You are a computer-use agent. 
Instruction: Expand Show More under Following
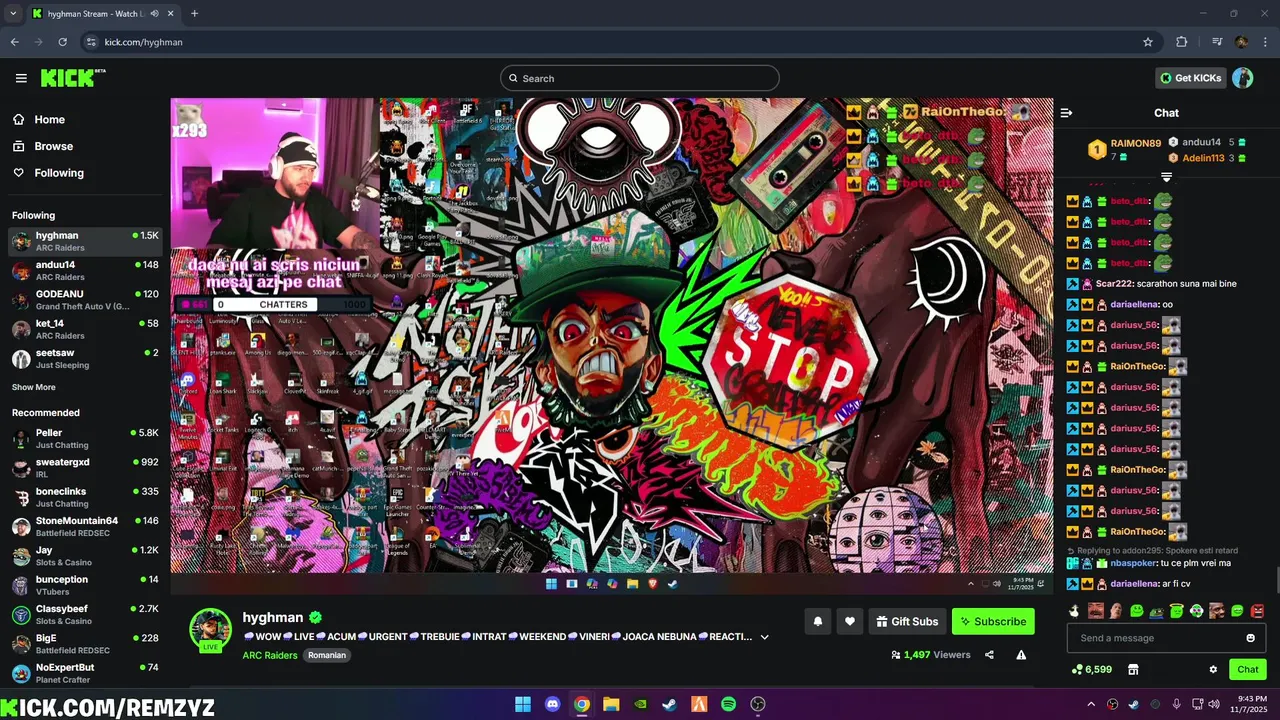coord(34,387)
